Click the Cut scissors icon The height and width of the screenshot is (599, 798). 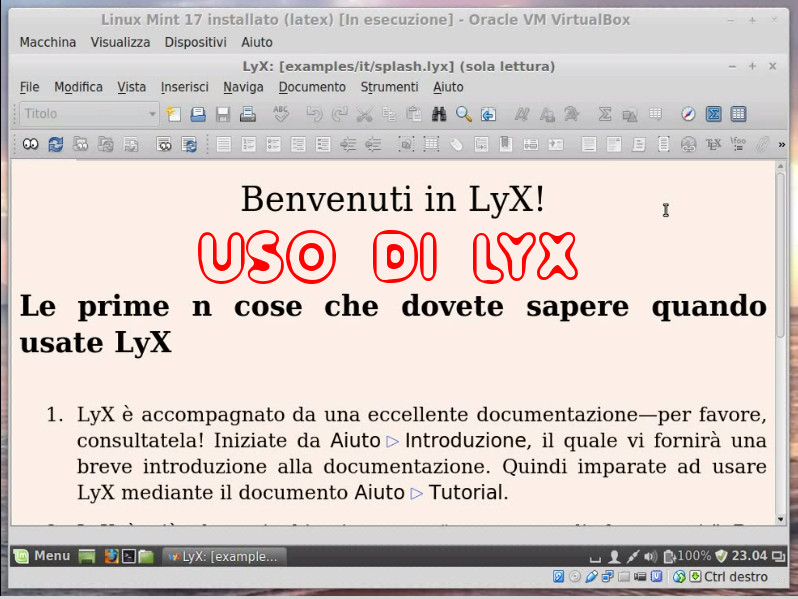(x=364, y=114)
